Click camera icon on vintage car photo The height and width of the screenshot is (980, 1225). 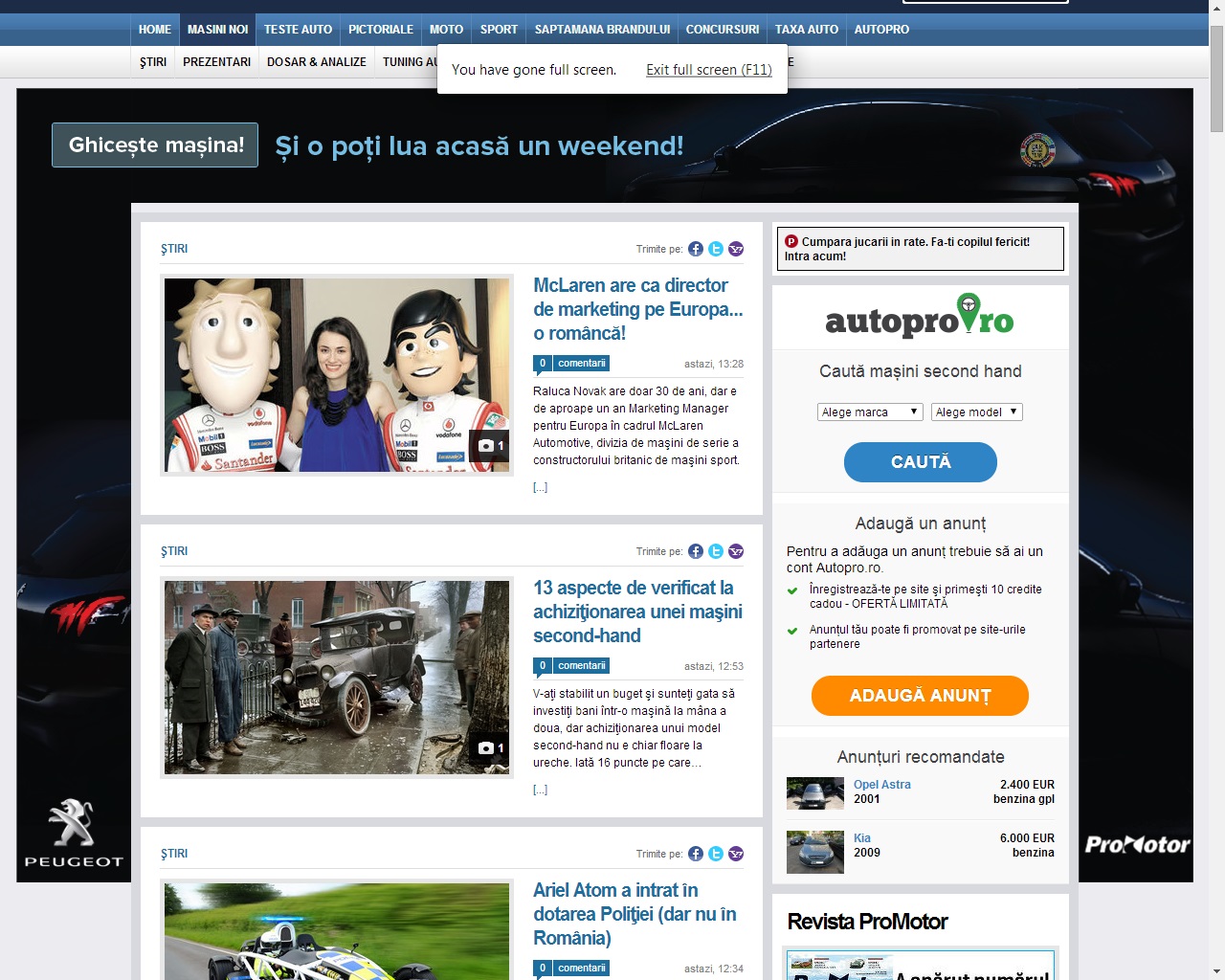pos(490,748)
